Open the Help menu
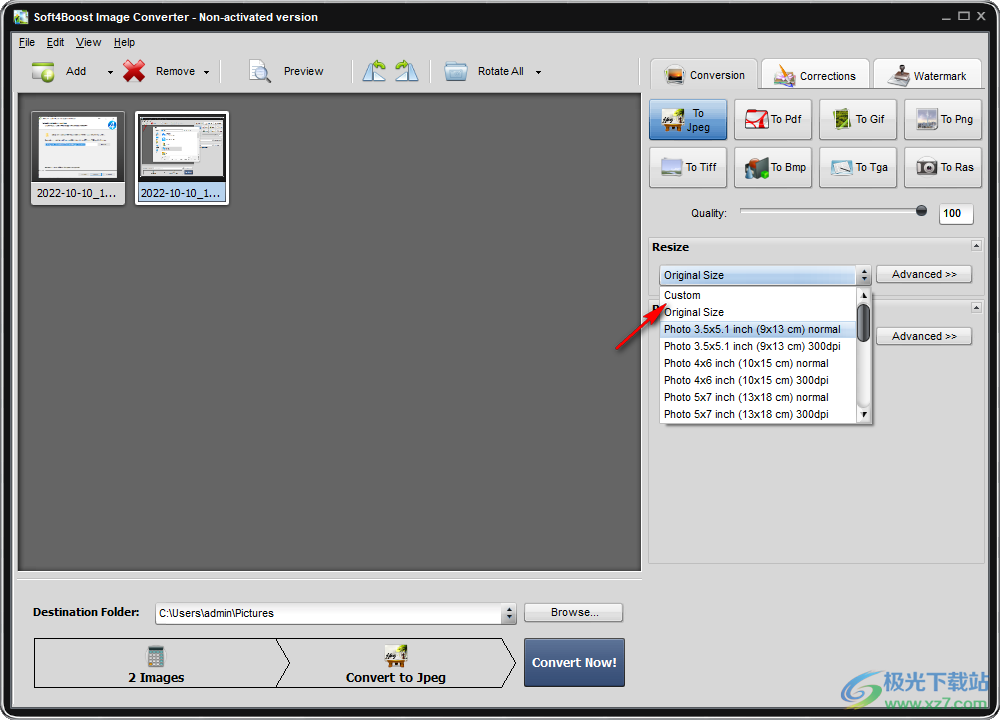This screenshot has height=720, width=1000. (x=124, y=42)
